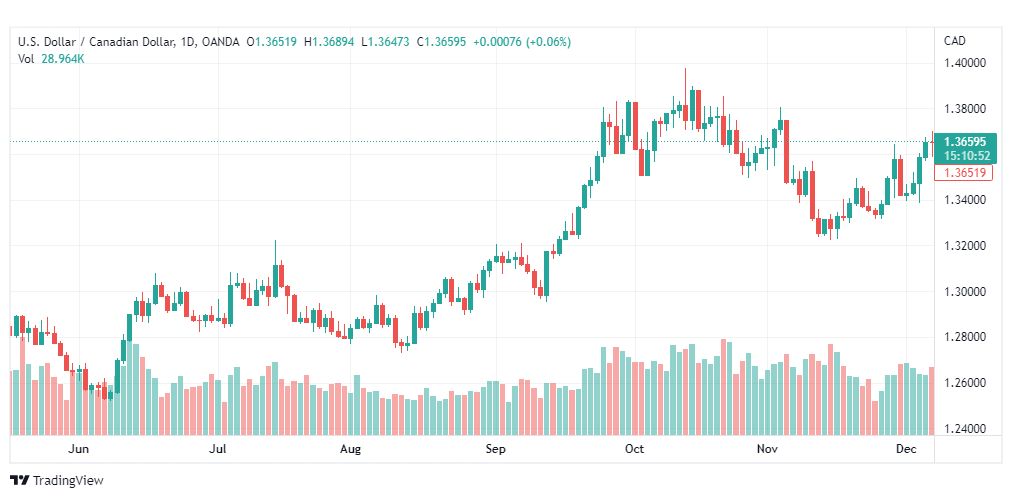Screen dimensions: 1012x498
Task: Click the Aug label on time axis
Action: 350,449
